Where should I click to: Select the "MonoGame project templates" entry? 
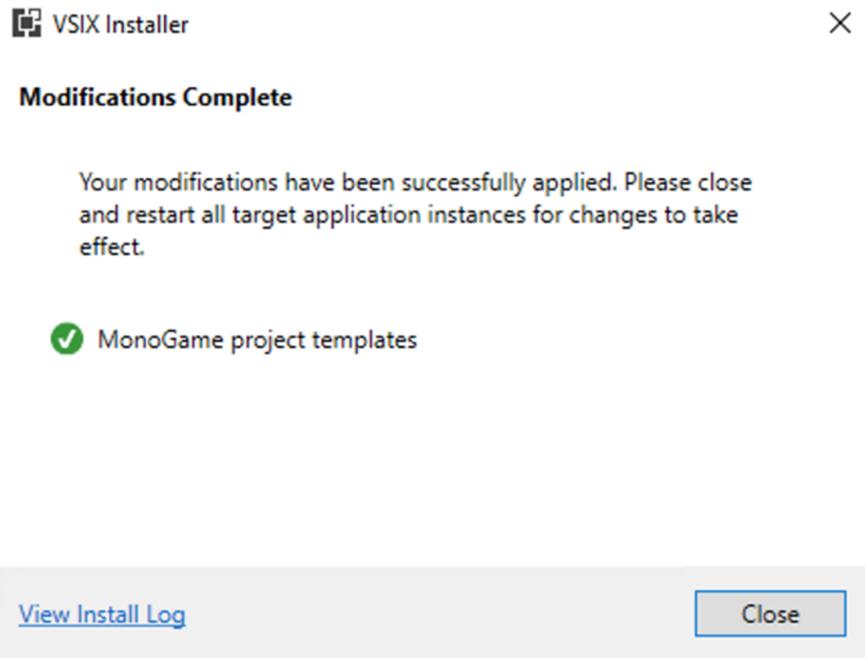coord(257,340)
